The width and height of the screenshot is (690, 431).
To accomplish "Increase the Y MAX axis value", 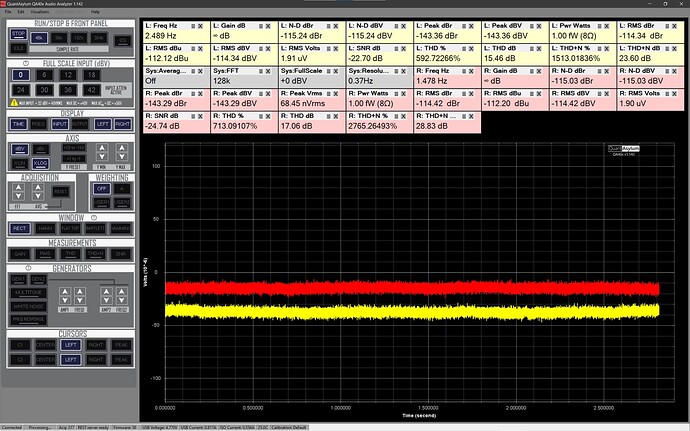I will [x=122, y=148].
